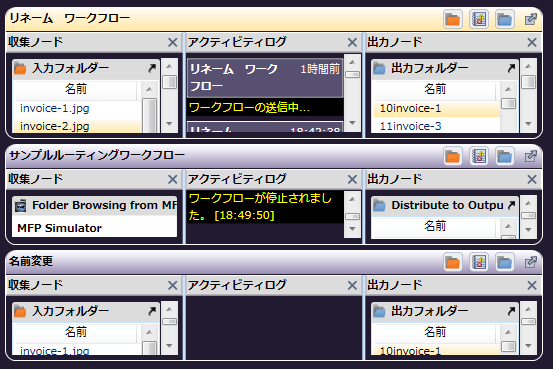Open orange folder icon in サンプルルーティングワークフロー header

coord(452,156)
